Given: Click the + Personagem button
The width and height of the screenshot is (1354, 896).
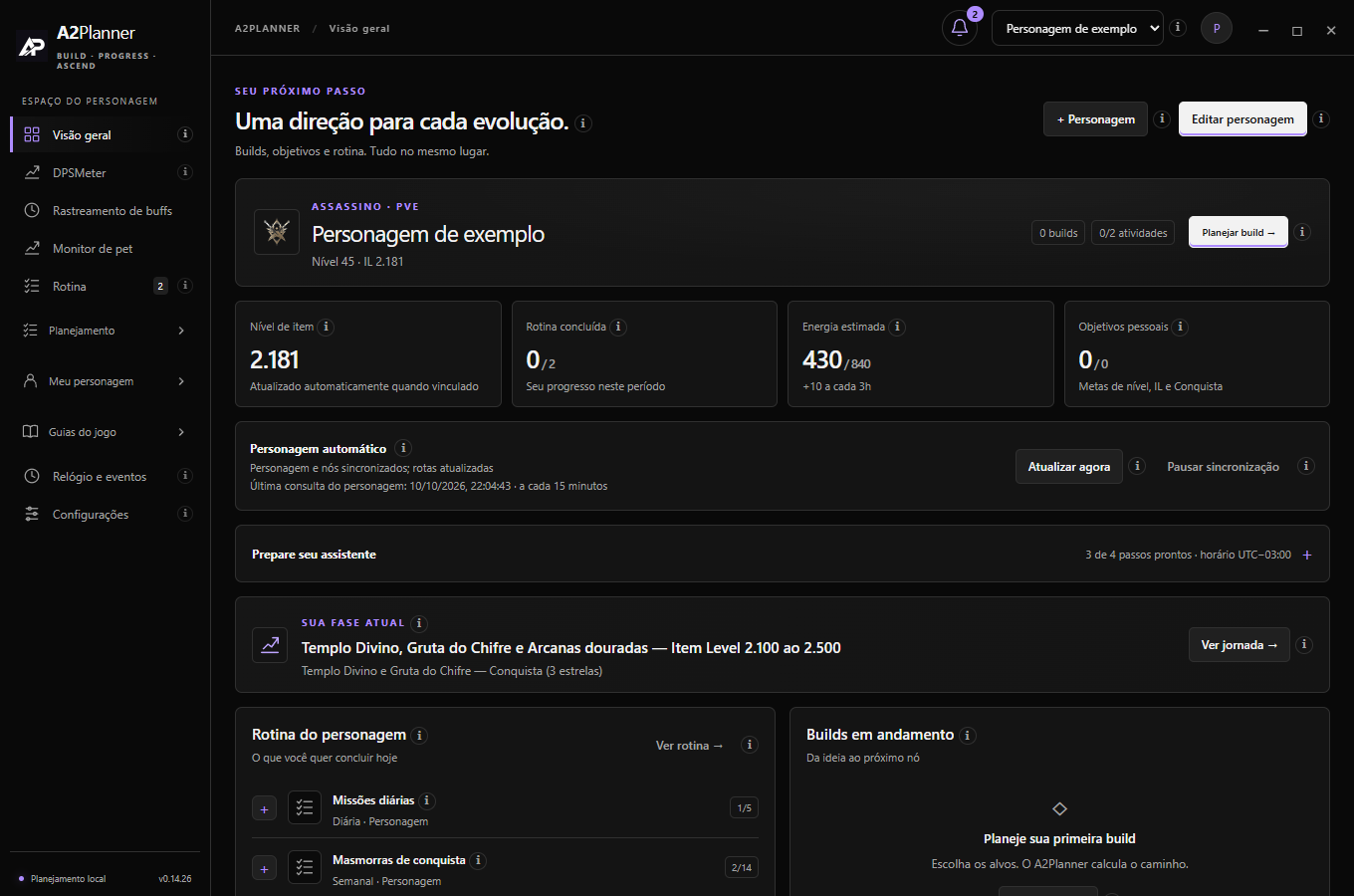Looking at the screenshot, I should coord(1095,119).
